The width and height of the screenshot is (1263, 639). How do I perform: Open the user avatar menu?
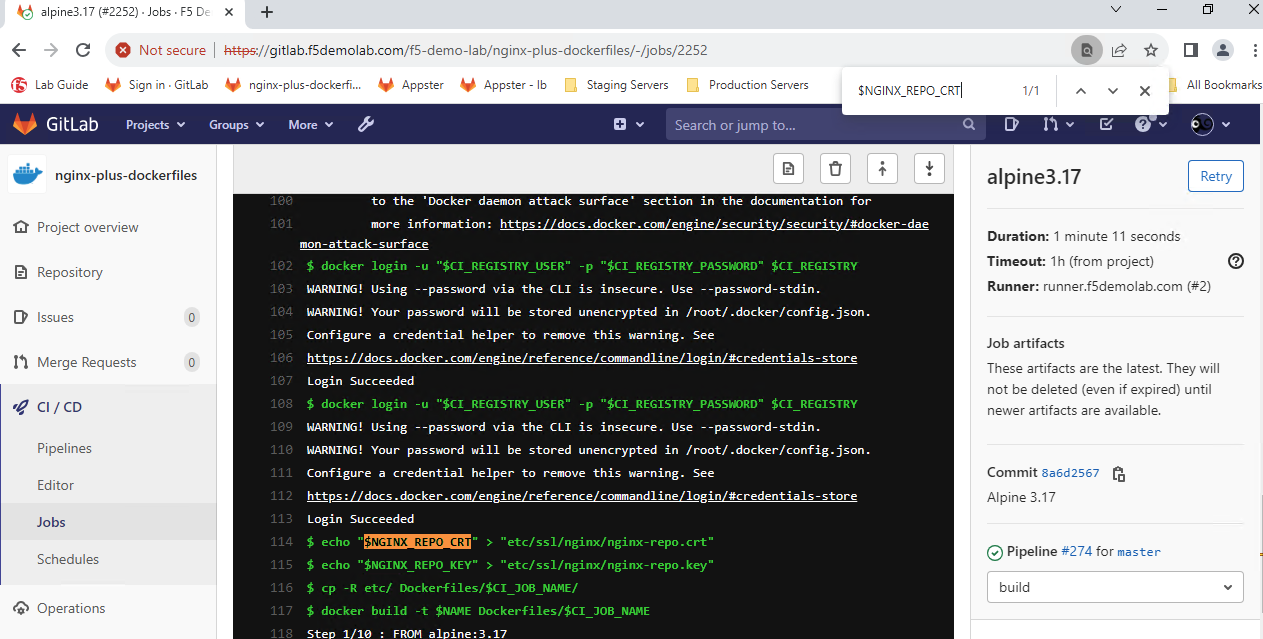[x=1210, y=124]
